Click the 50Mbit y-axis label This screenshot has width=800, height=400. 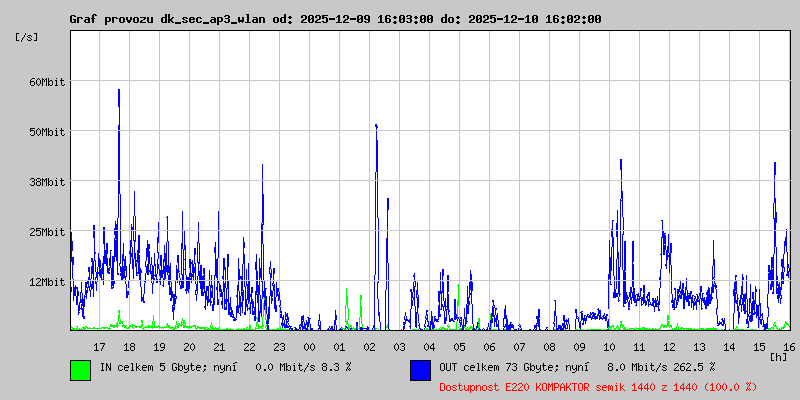coord(46,132)
